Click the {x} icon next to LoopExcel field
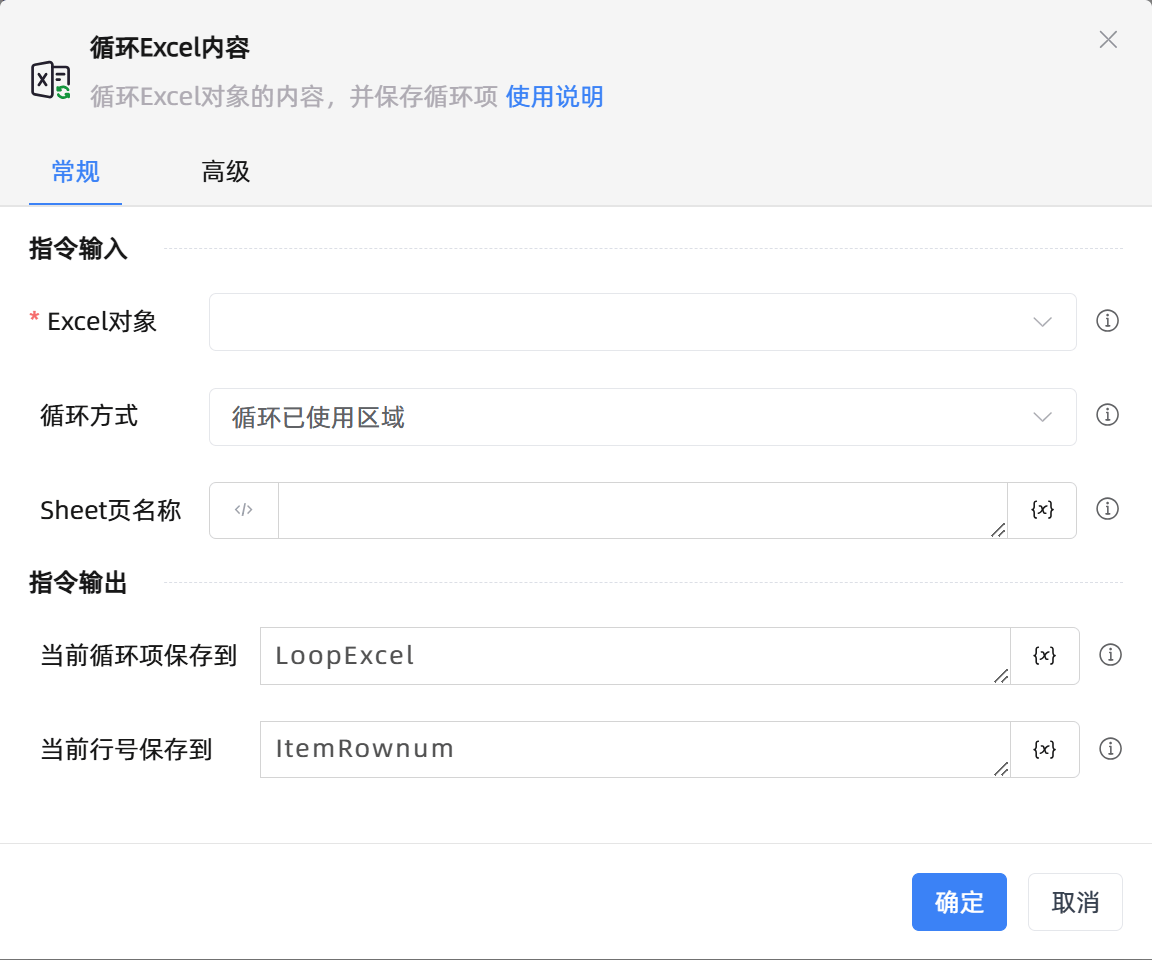This screenshot has height=960, width=1152. click(1042, 656)
